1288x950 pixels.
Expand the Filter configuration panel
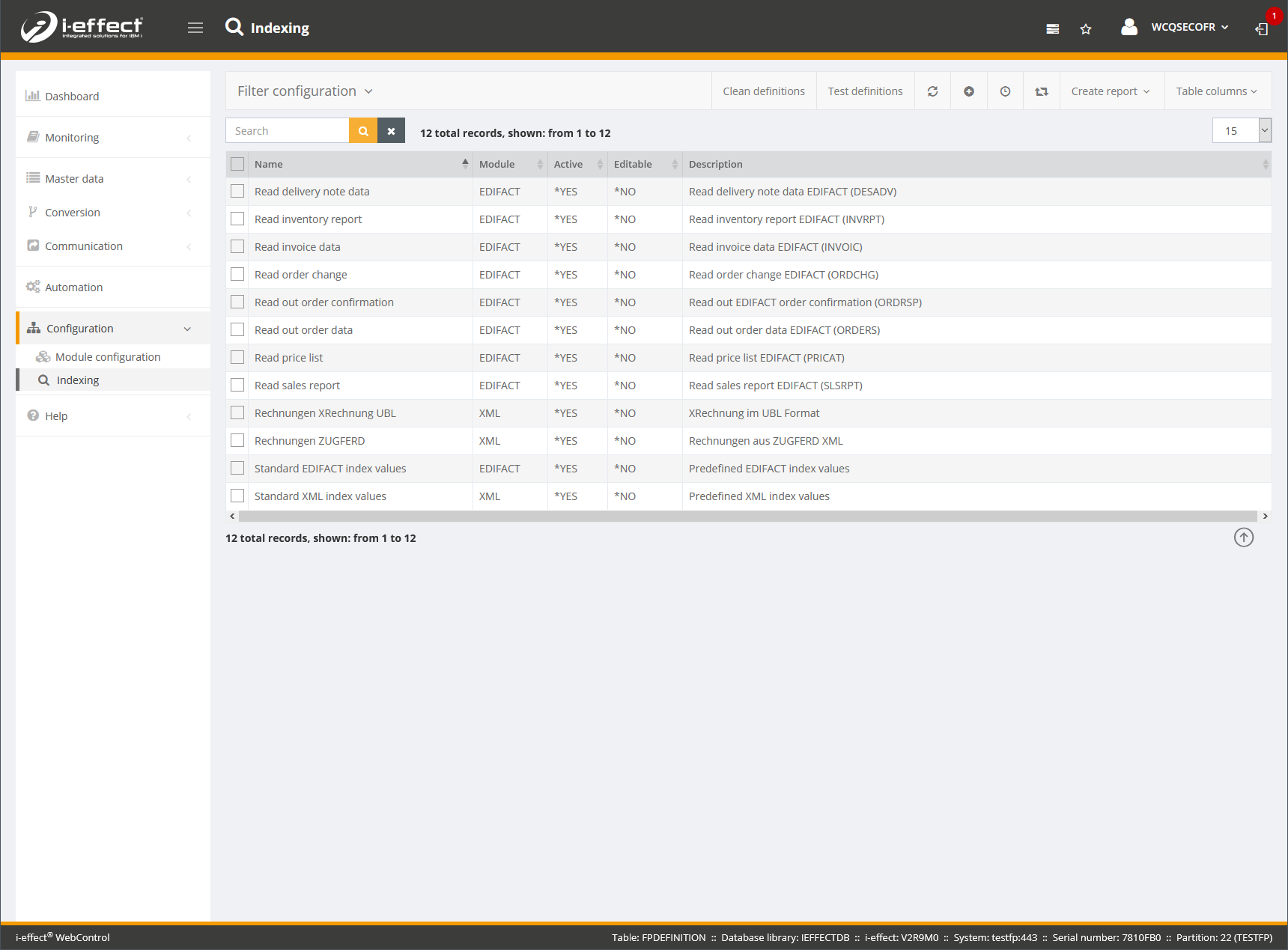click(305, 91)
